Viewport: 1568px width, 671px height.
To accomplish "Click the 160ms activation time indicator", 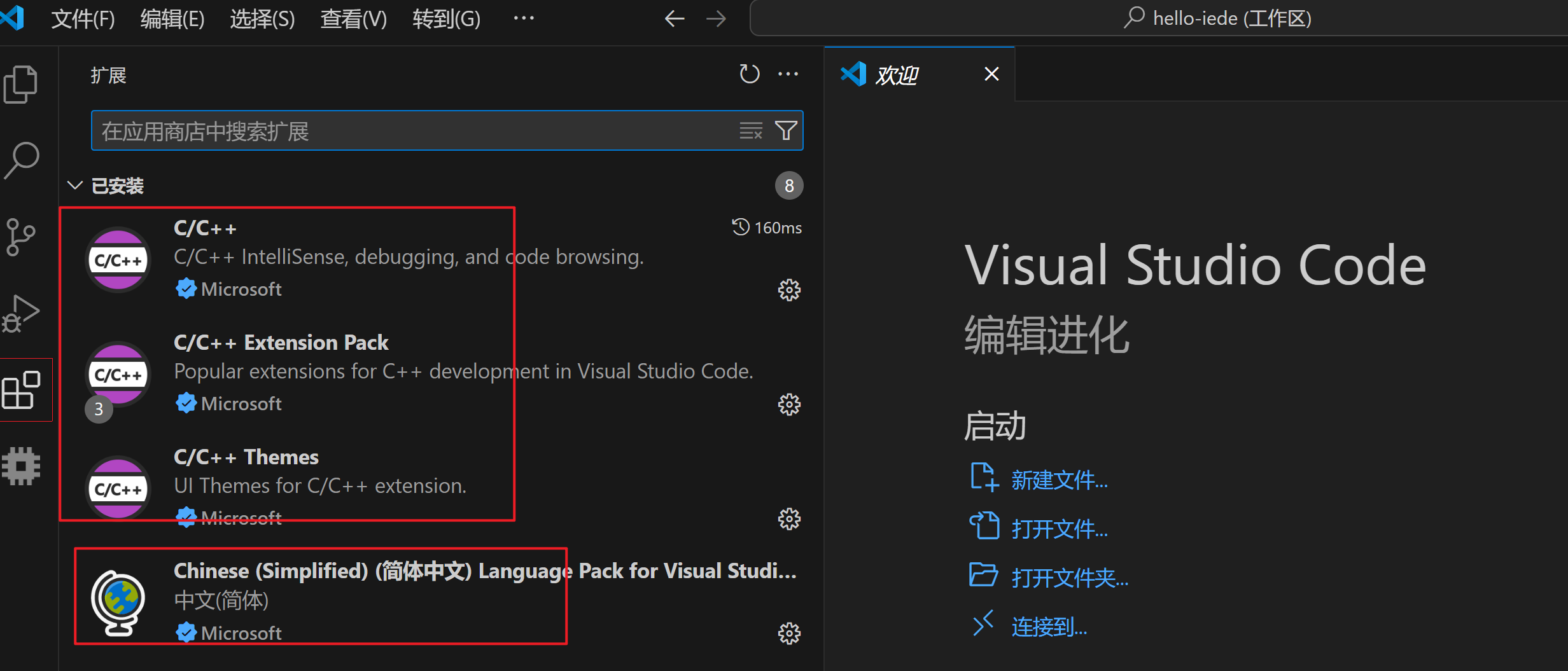I will pos(767,228).
